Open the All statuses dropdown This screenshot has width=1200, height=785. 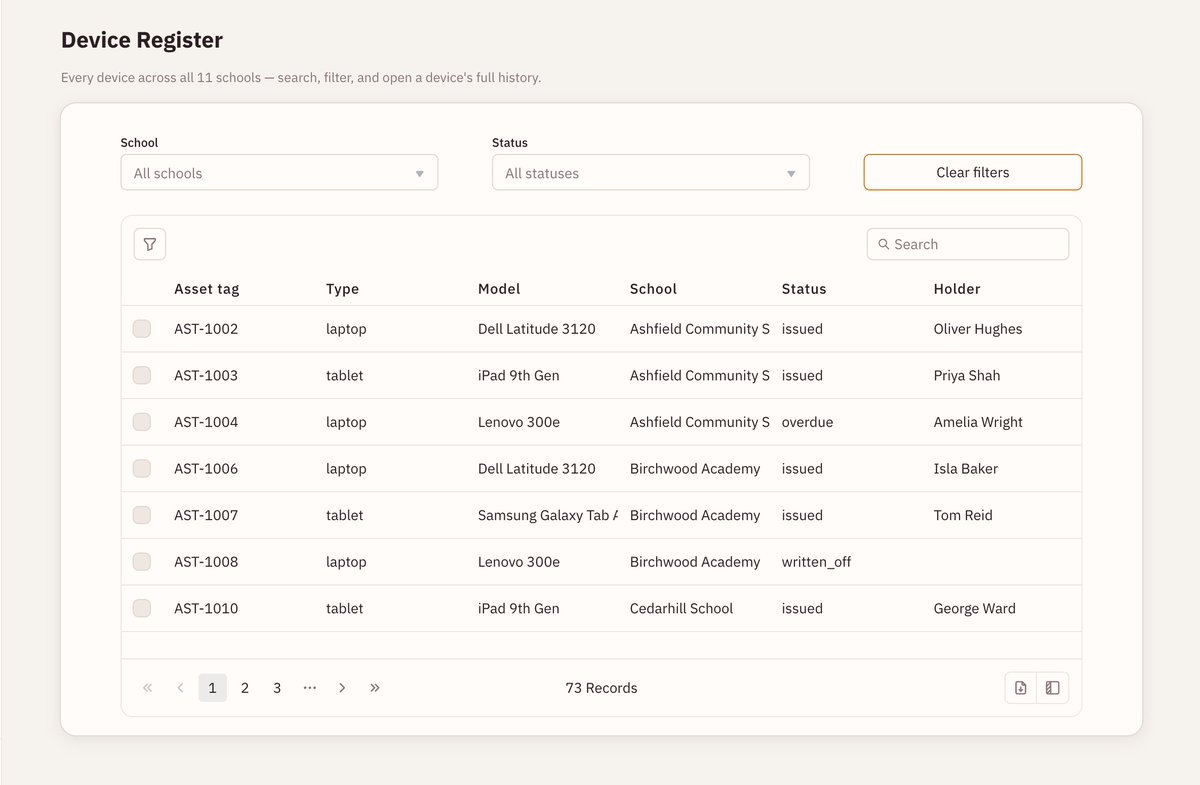(x=651, y=173)
